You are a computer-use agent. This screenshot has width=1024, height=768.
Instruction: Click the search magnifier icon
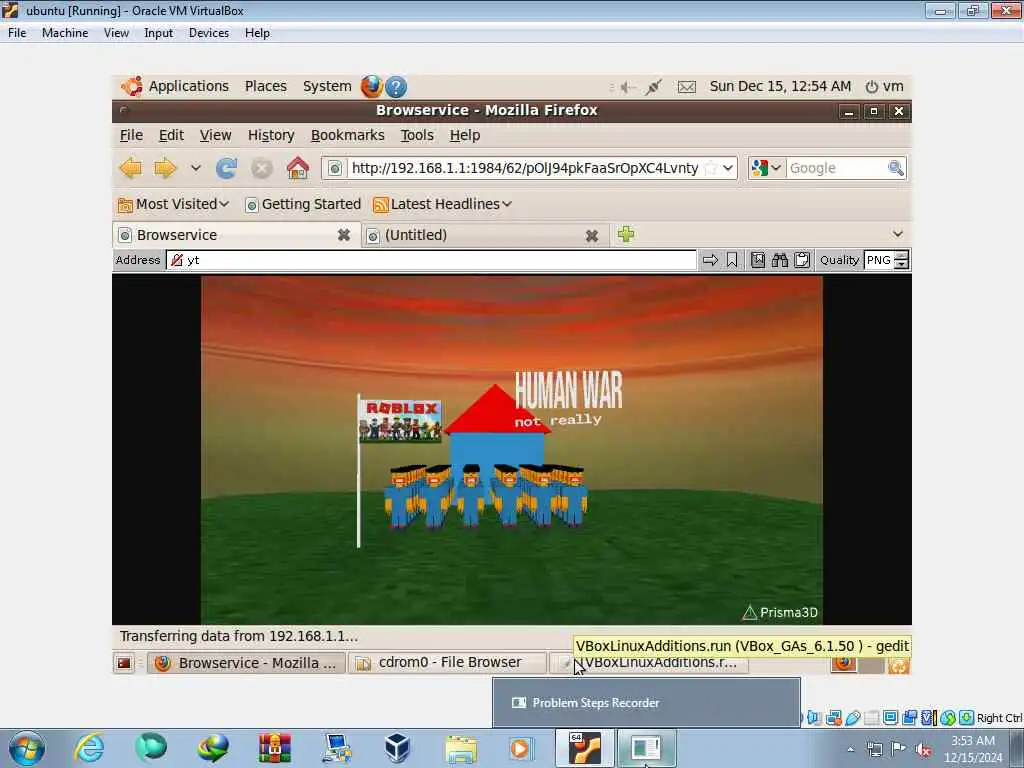pyautogui.click(x=896, y=168)
